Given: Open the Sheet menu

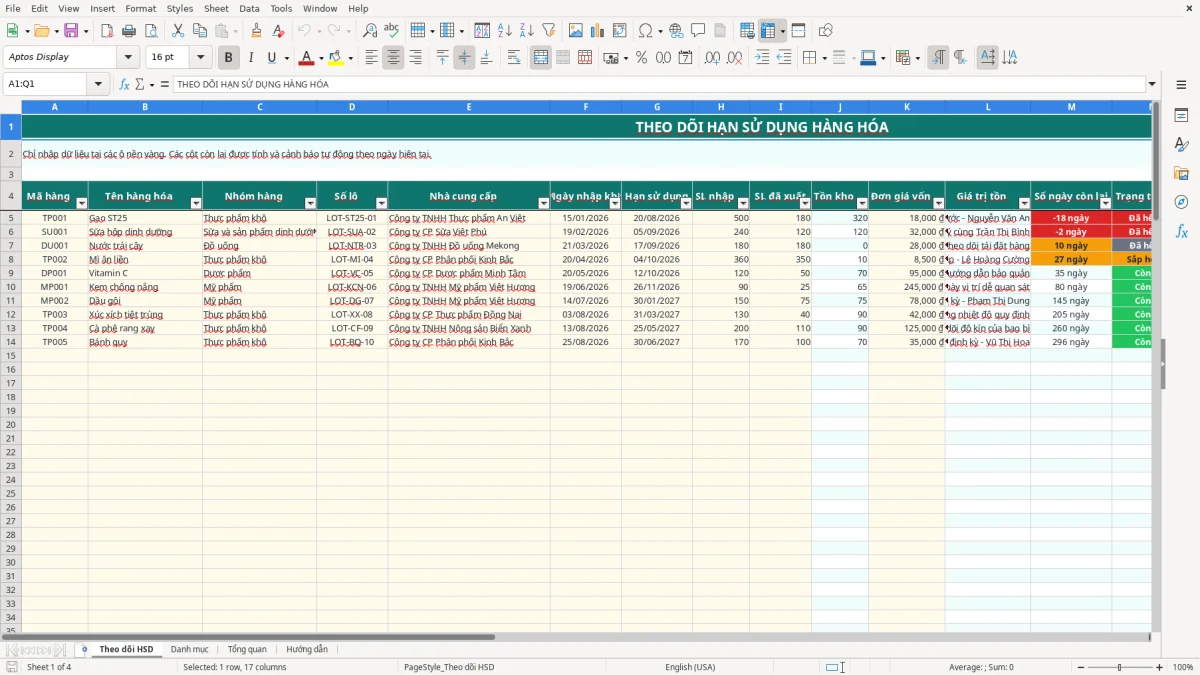Looking at the screenshot, I should coord(216,8).
